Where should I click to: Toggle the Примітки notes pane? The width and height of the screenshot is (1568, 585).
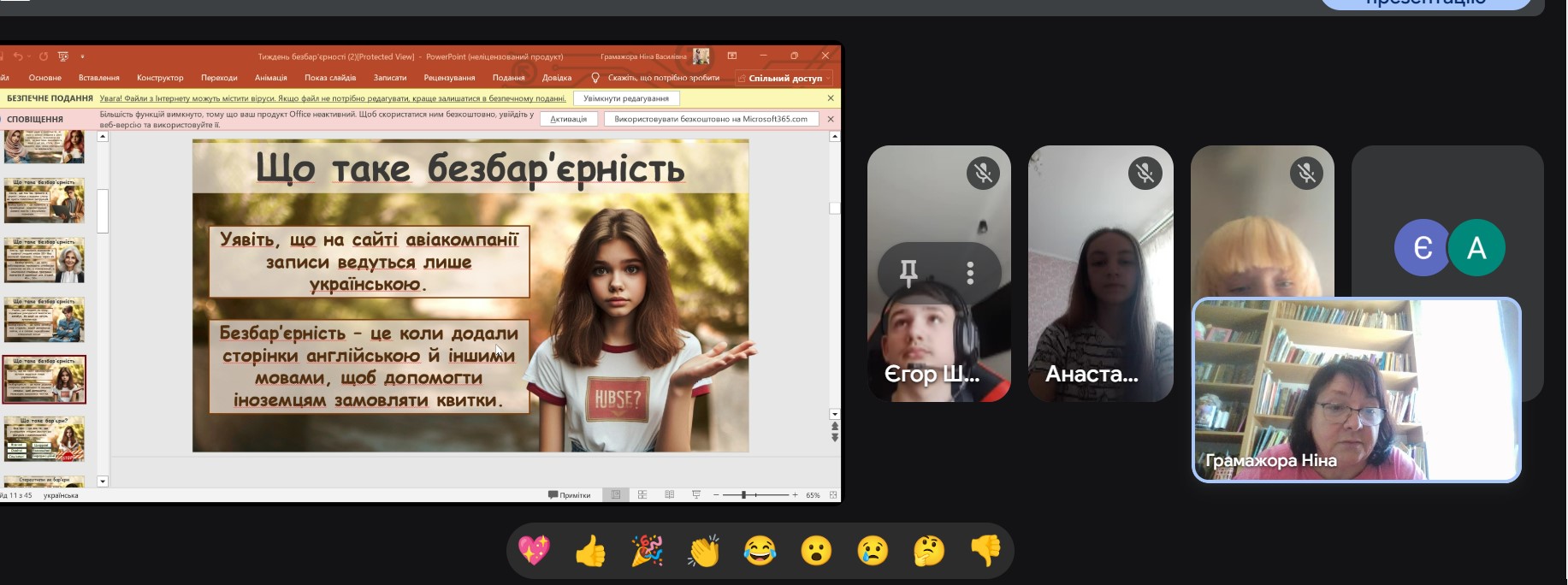(x=569, y=495)
